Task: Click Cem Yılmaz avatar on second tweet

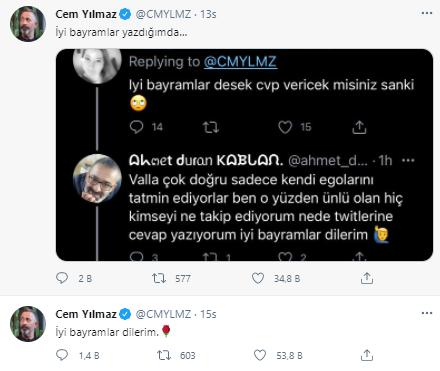Action: pyautogui.click(x=28, y=324)
